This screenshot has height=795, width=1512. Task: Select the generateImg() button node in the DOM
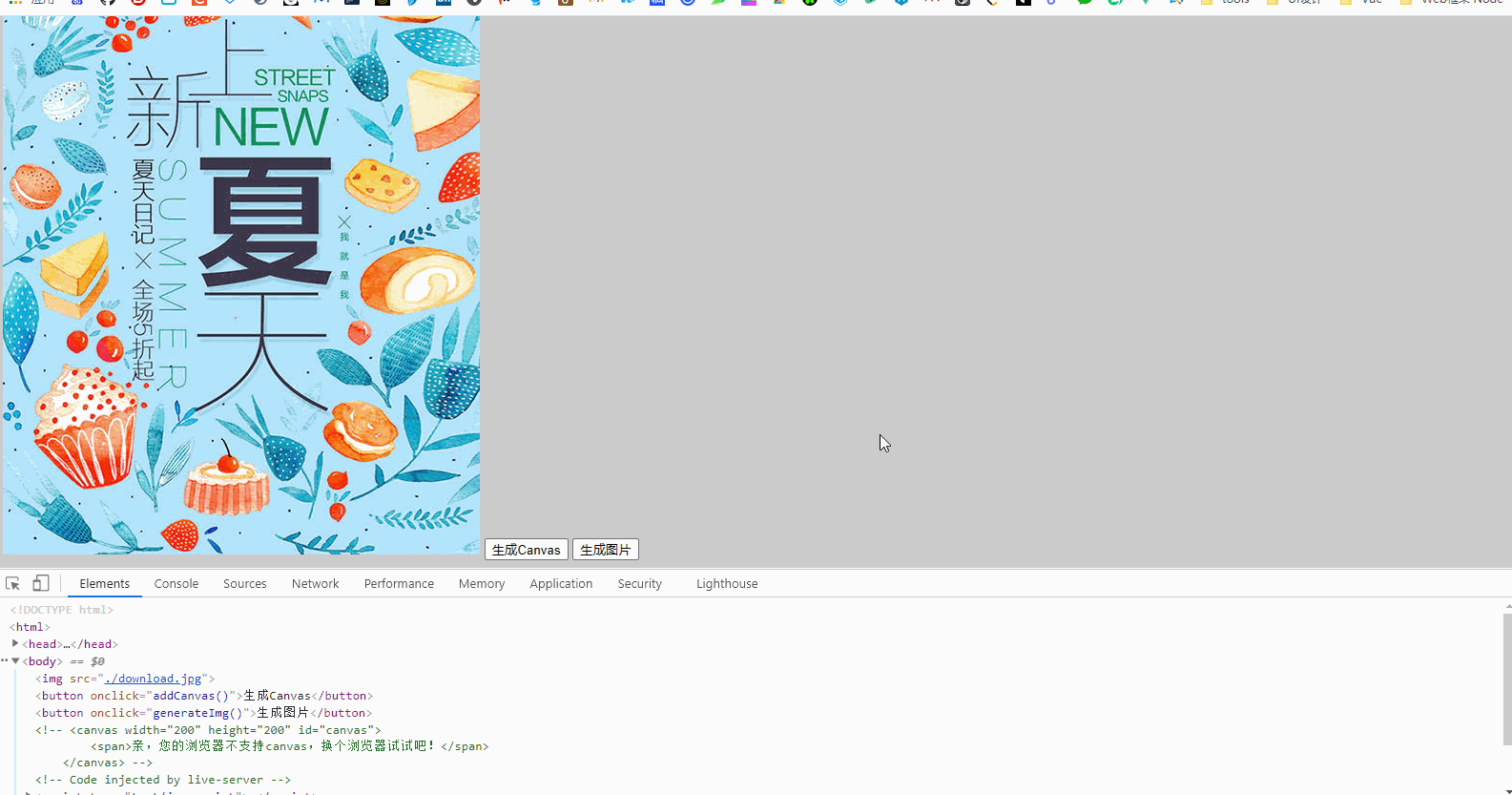(204, 713)
